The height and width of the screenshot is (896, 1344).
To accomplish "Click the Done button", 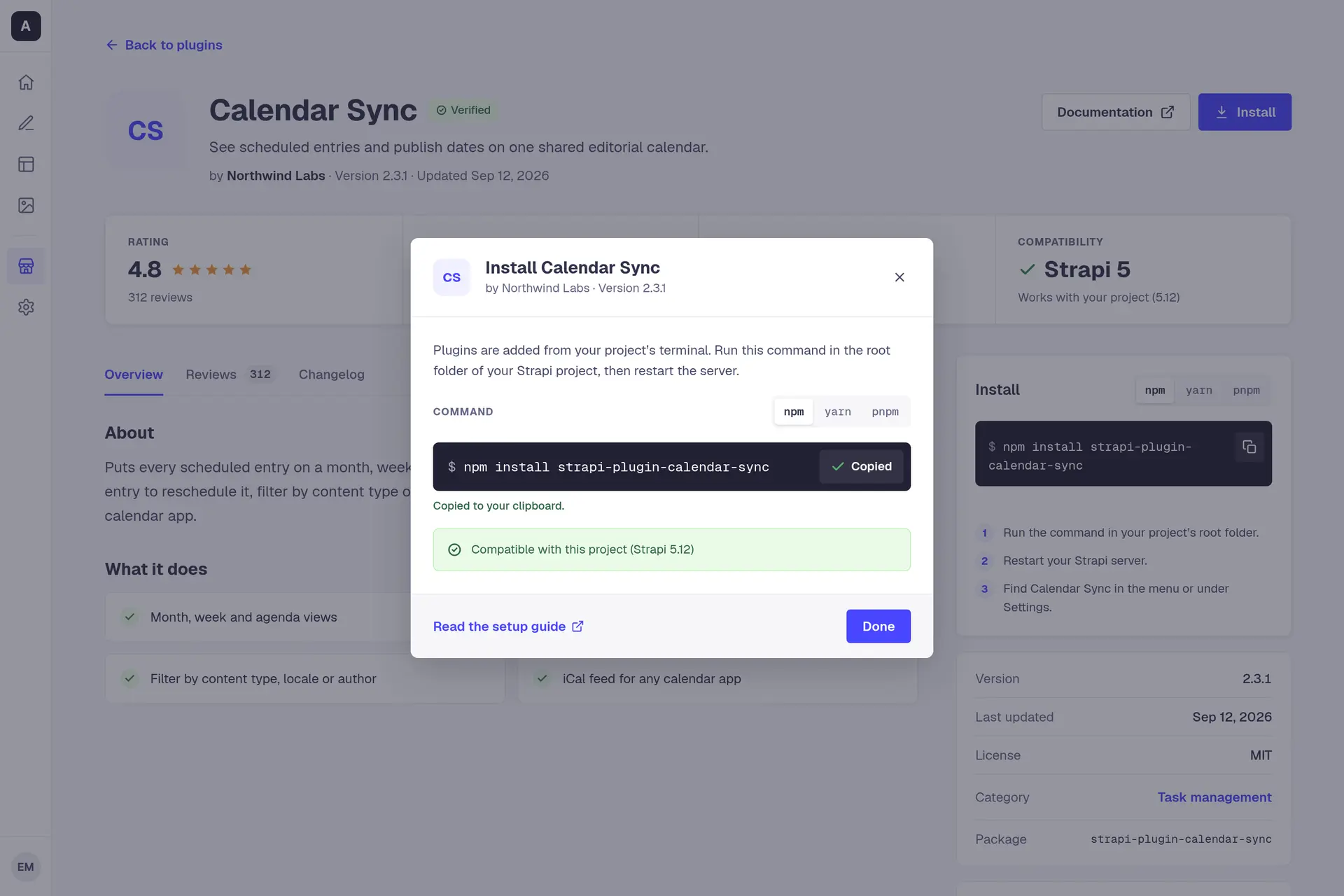I will [x=878, y=626].
